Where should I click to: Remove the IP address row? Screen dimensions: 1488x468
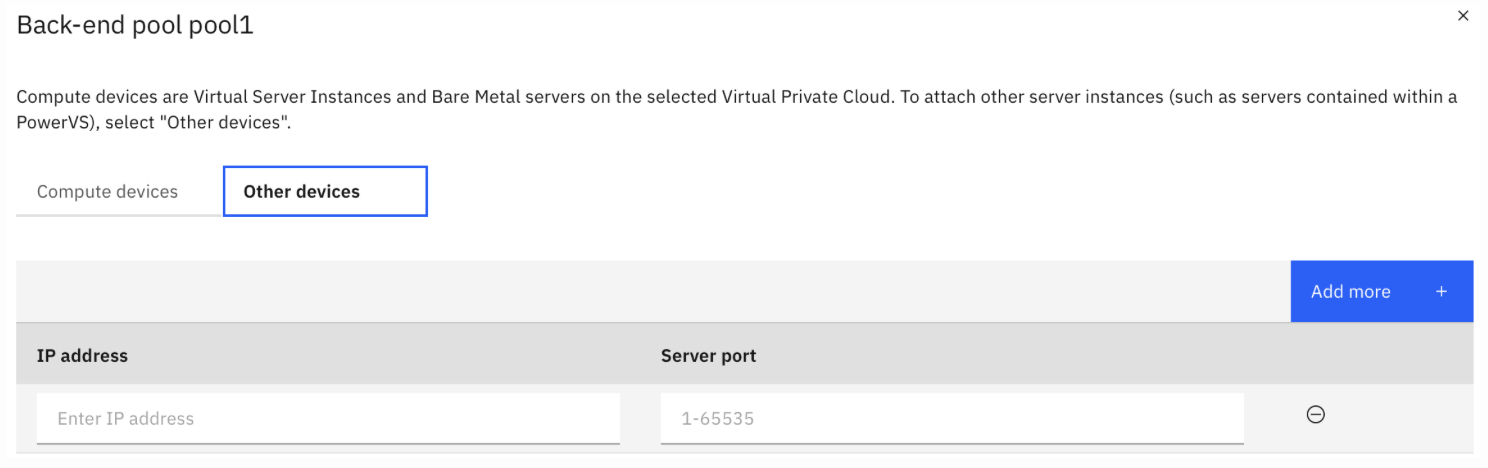1316,415
